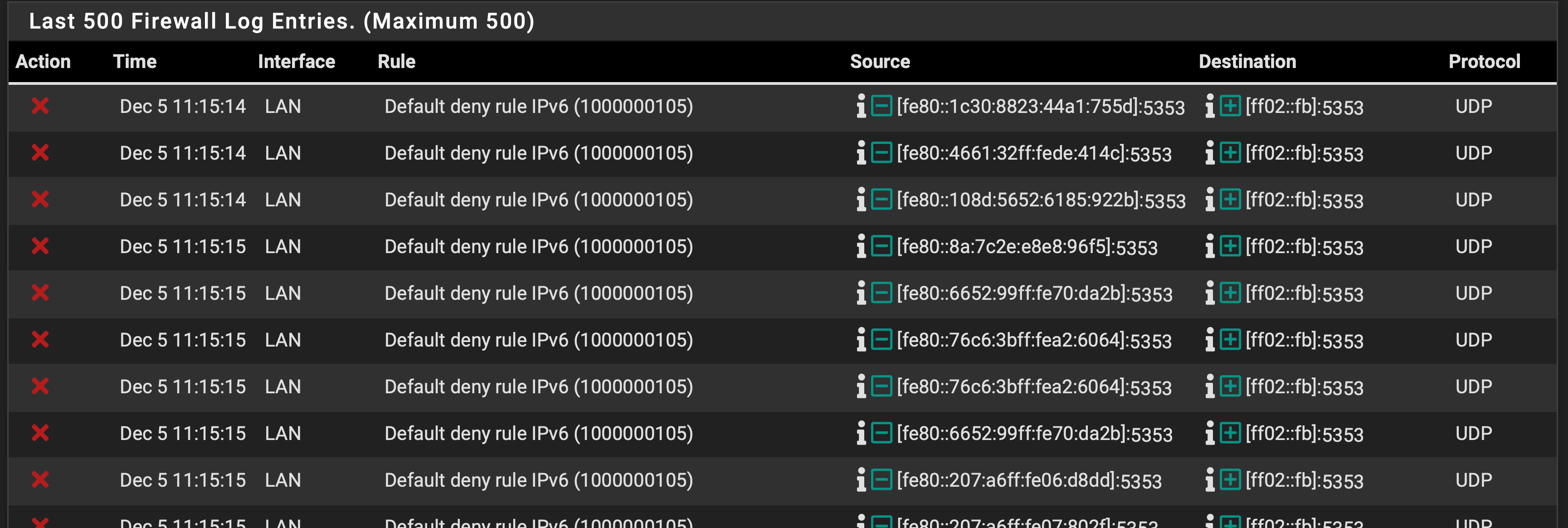This screenshot has width=1568, height=528.
Task: Click the time 'Dec 5 11:15:15' in fe80::207:a6ff:fe06:d8dd row
Action: click(x=183, y=480)
